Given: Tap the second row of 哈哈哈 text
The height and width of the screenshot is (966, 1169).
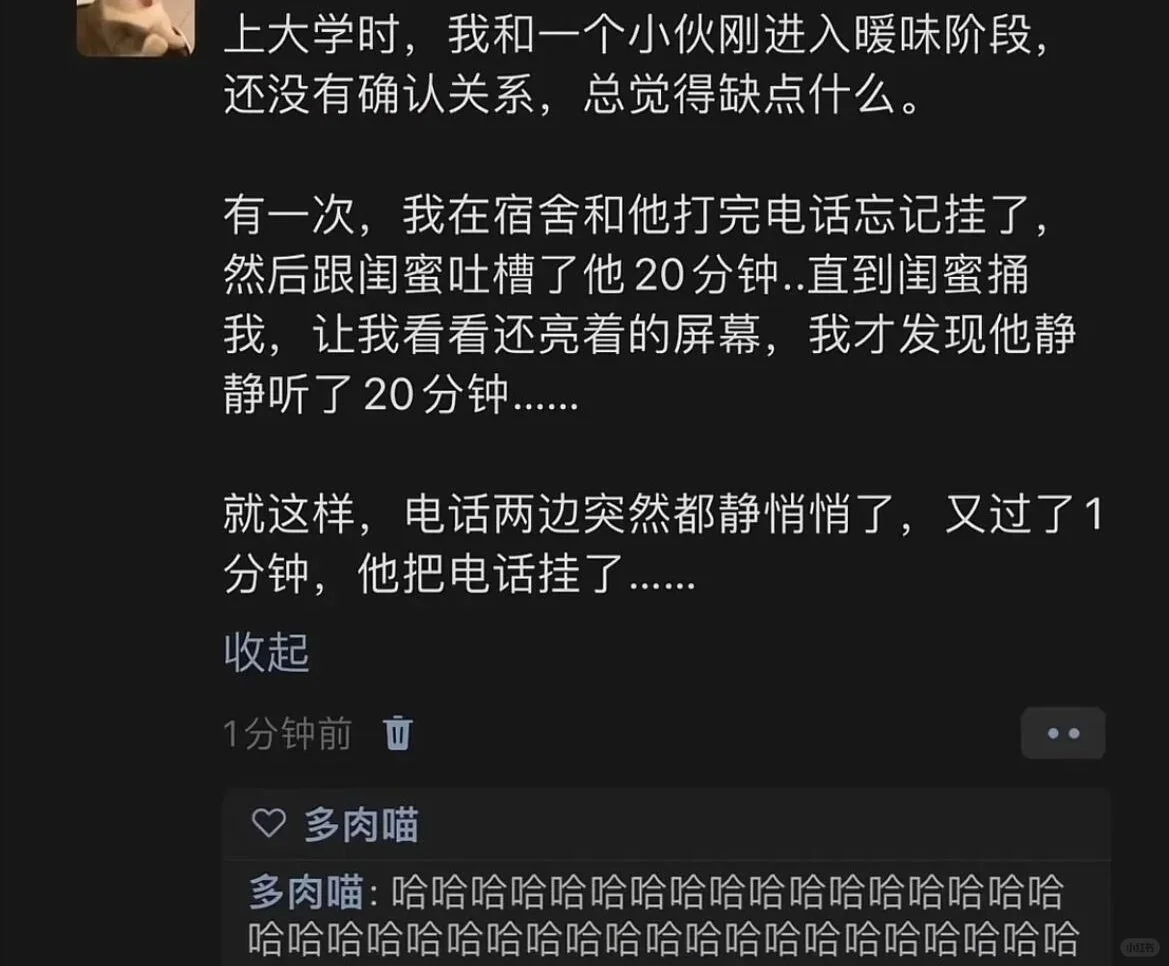Looking at the screenshot, I should [x=664, y=940].
